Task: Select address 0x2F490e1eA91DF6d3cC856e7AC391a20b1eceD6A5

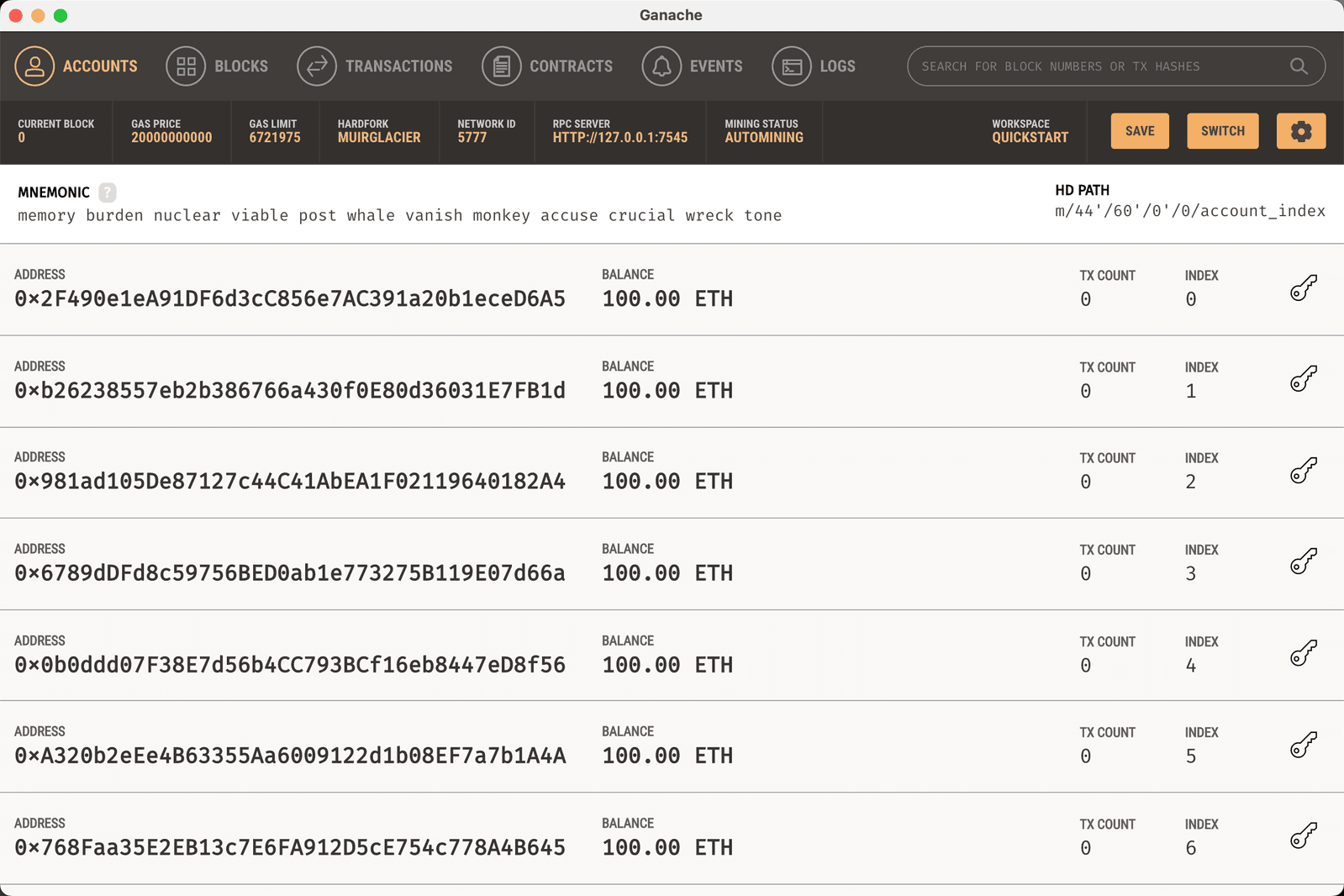Action: coord(290,299)
